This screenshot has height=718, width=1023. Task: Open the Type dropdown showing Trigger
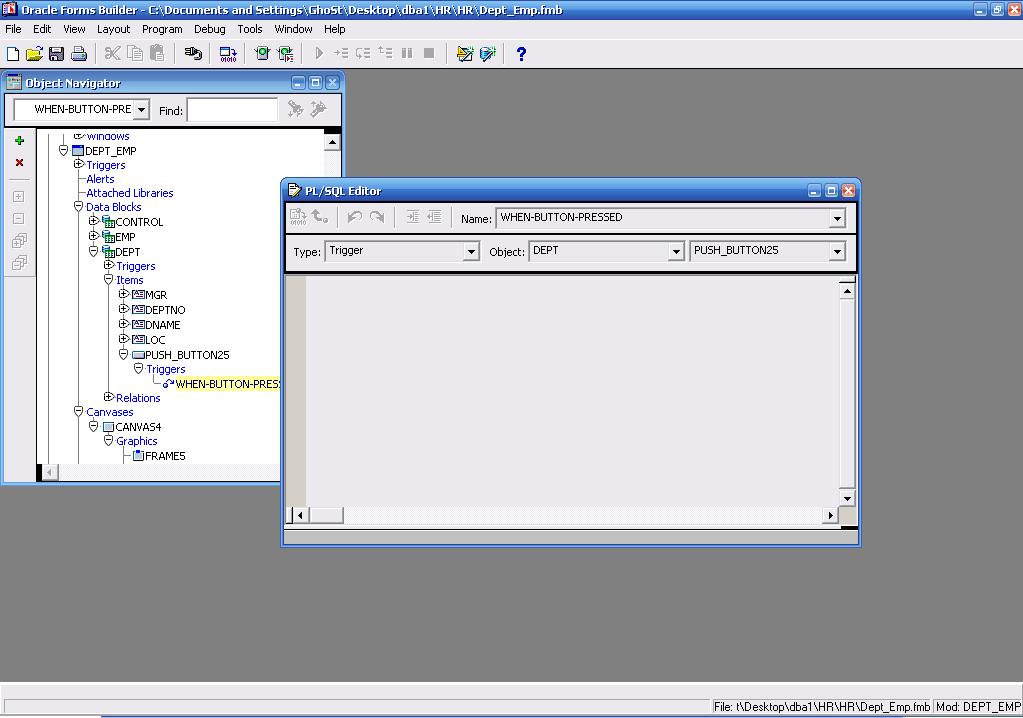(x=471, y=252)
